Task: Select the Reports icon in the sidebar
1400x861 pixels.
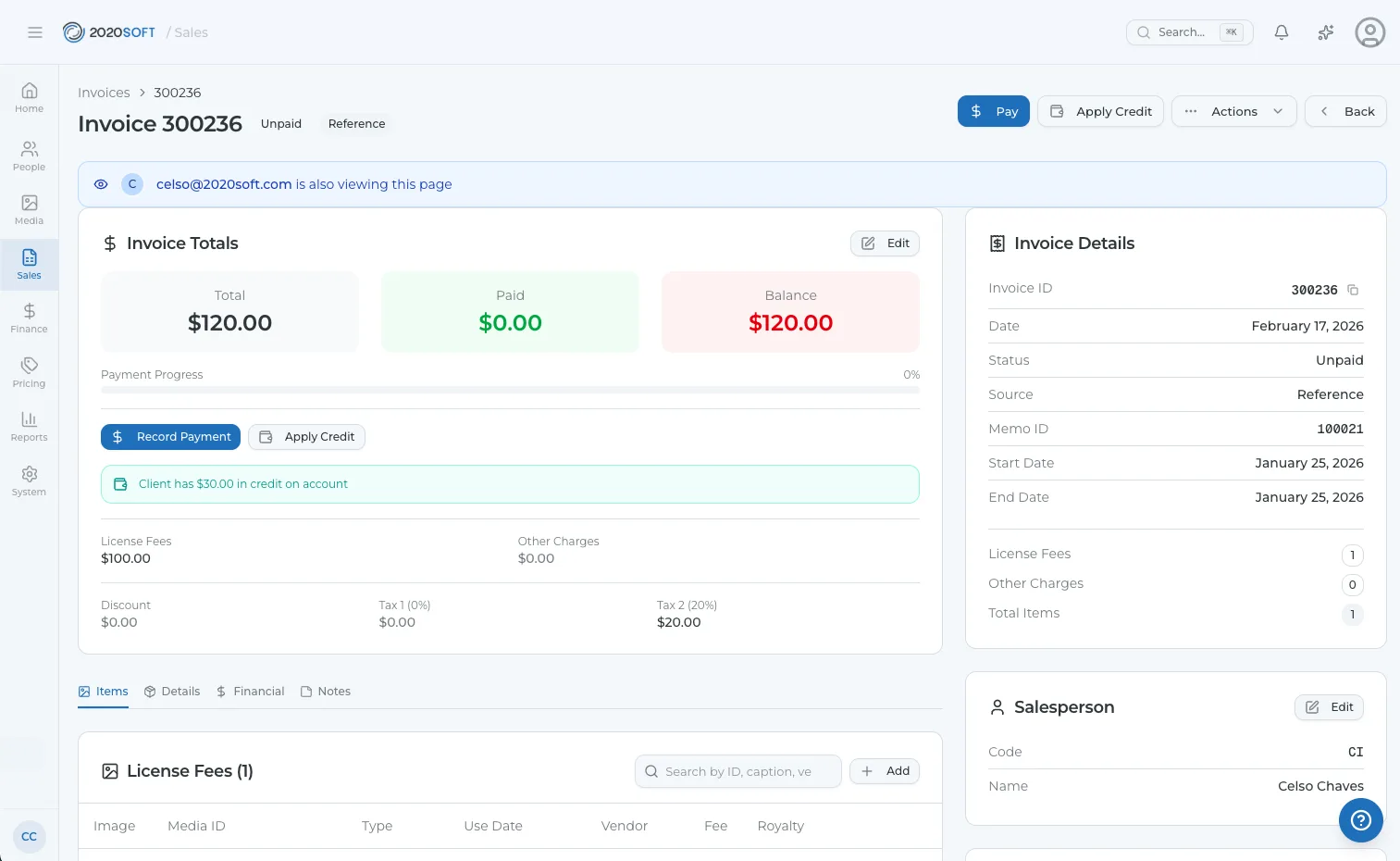Action: 29,426
